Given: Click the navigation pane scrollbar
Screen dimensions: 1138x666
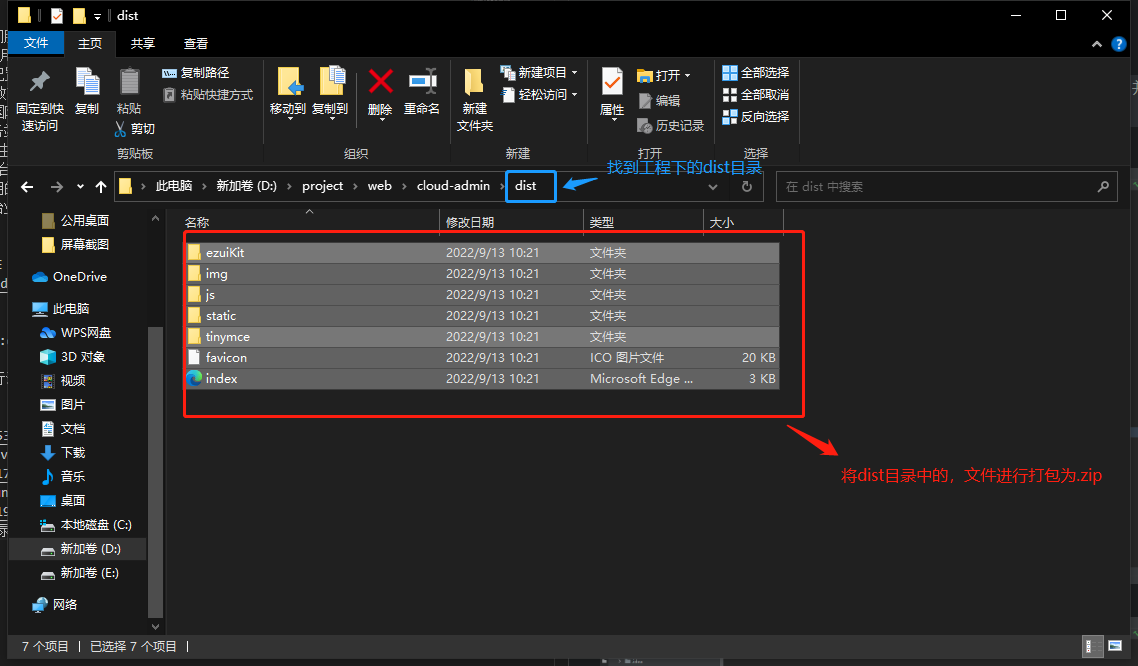Looking at the screenshot, I should click(x=155, y=472).
